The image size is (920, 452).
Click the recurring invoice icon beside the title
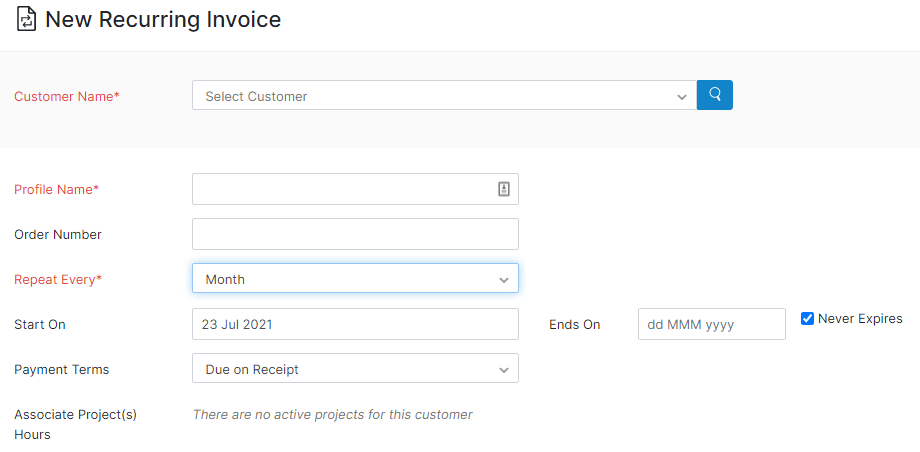(26, 19)
